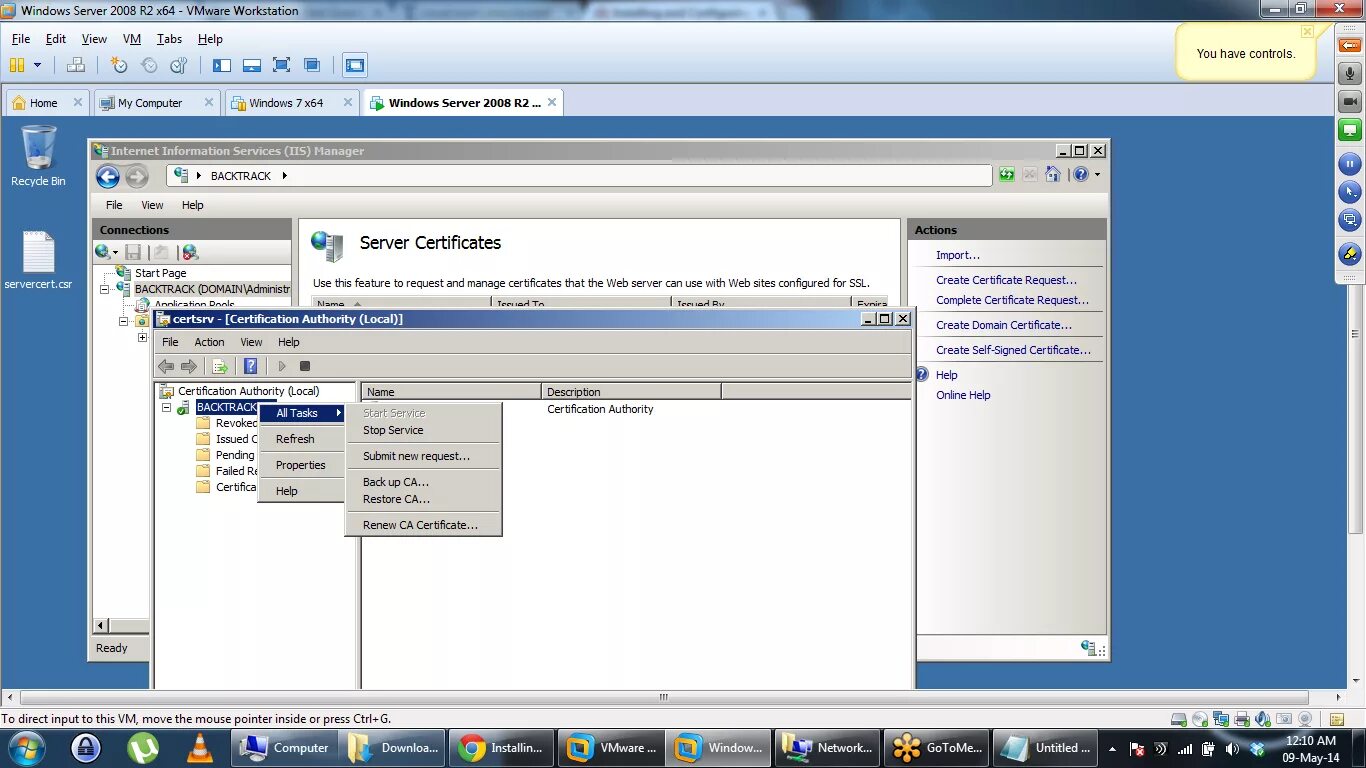
Task: Click GoToMeeting pause sharing round button
Action: pyautogui.click(x=1350, y=163)
